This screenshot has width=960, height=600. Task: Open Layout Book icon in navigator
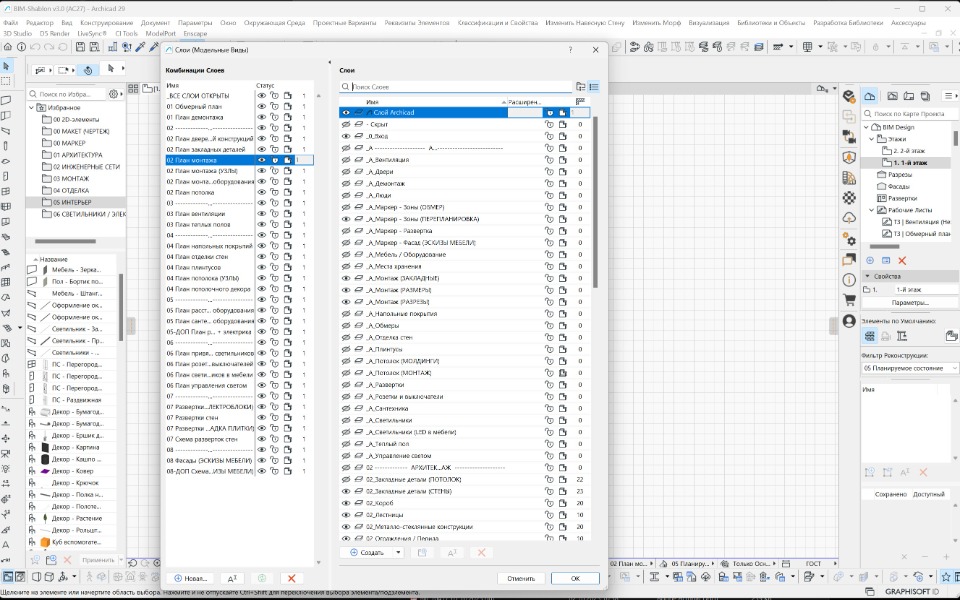click(909, 96)
